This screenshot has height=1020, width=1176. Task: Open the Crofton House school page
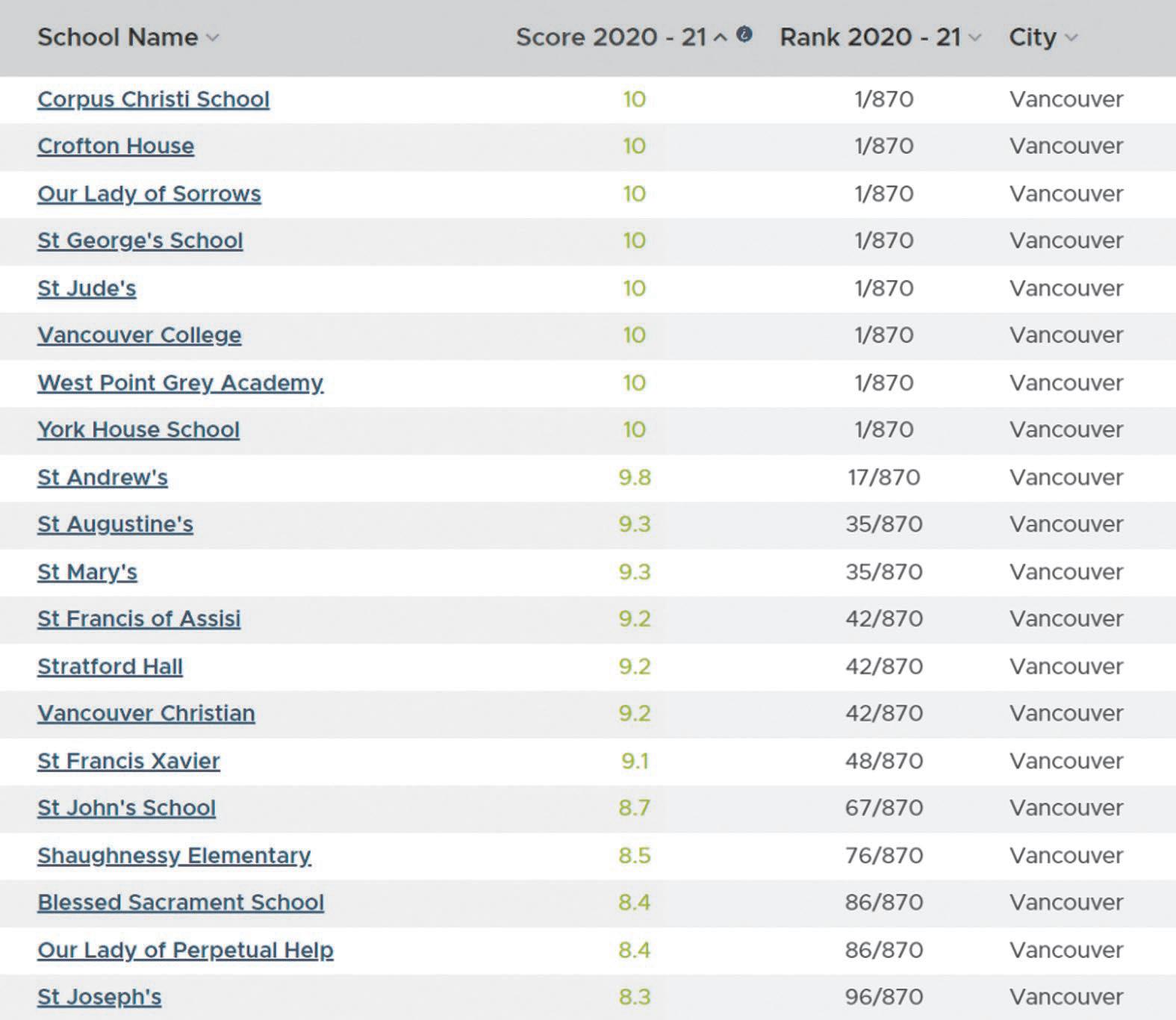coord(116,146)
